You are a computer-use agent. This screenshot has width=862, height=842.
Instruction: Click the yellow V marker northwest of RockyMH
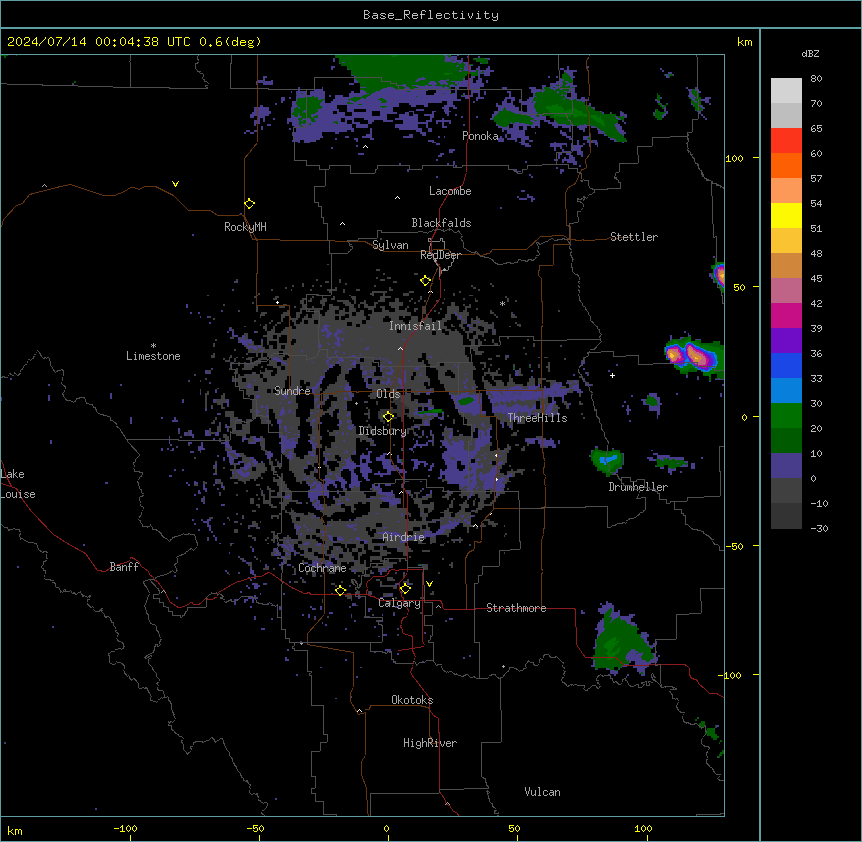click(175, 184)
